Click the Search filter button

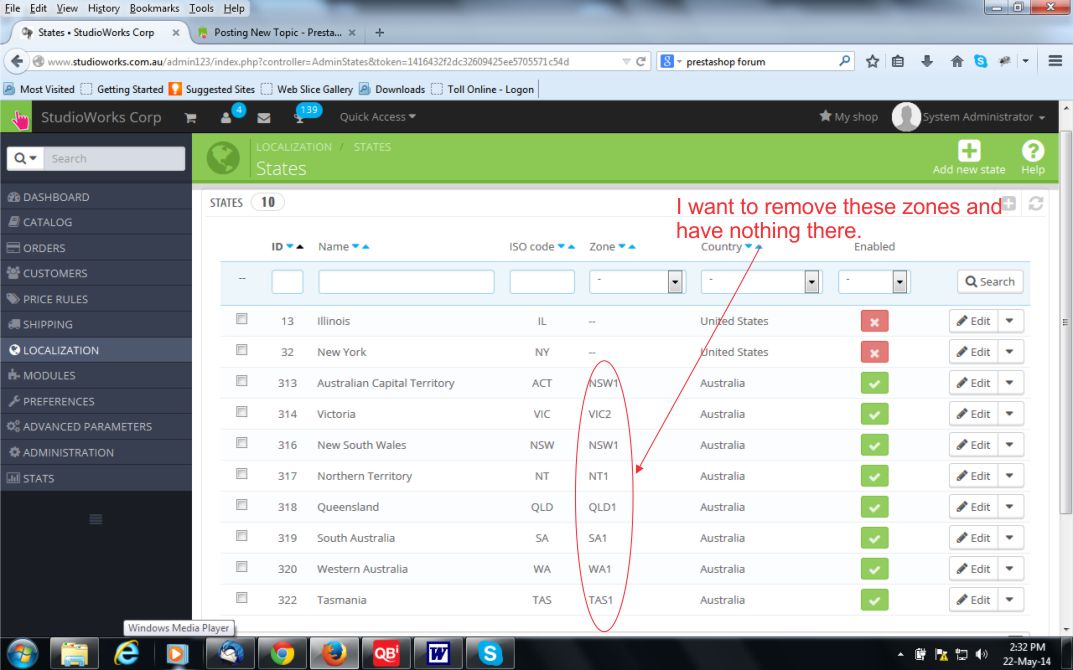[990, 281]
